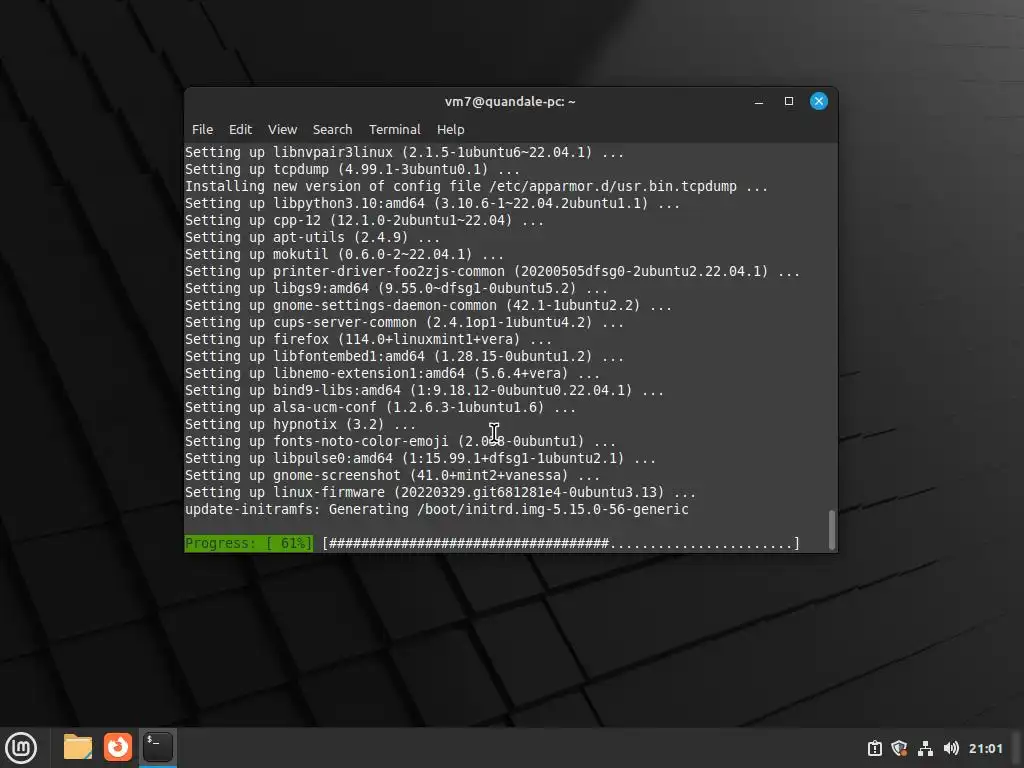1024x768 pixels.
Task: Click the 'Setting up mokutil' line
Action: point(344,254)
